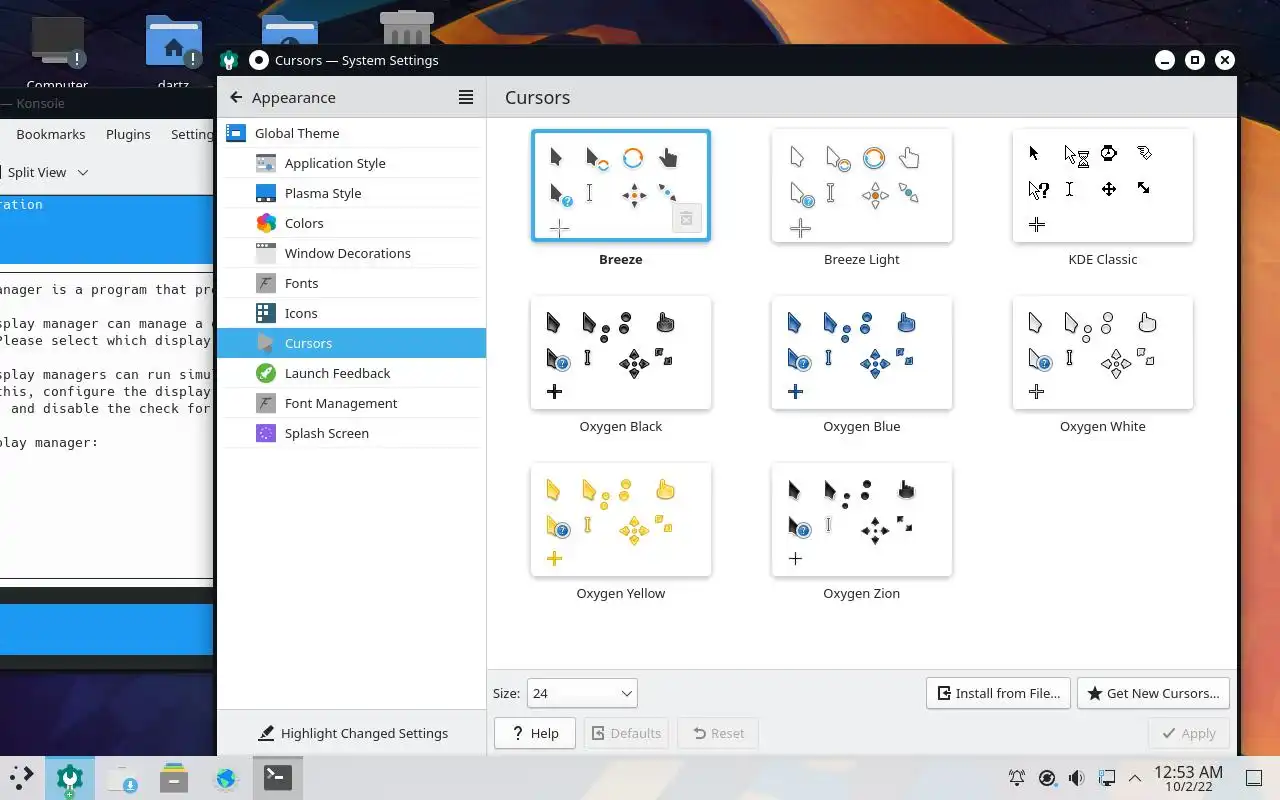Click the Window Decorations icon
The height and width of the screenshot is (800, 1280).
265,253
